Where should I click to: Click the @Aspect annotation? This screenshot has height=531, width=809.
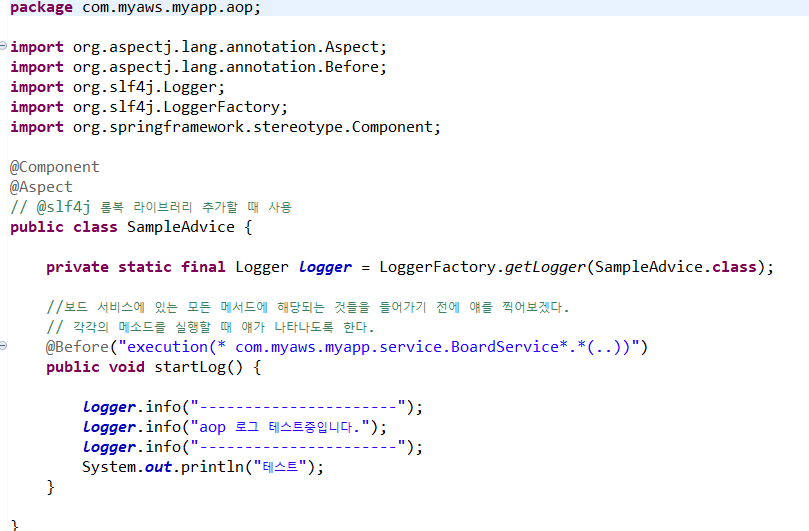41,187
